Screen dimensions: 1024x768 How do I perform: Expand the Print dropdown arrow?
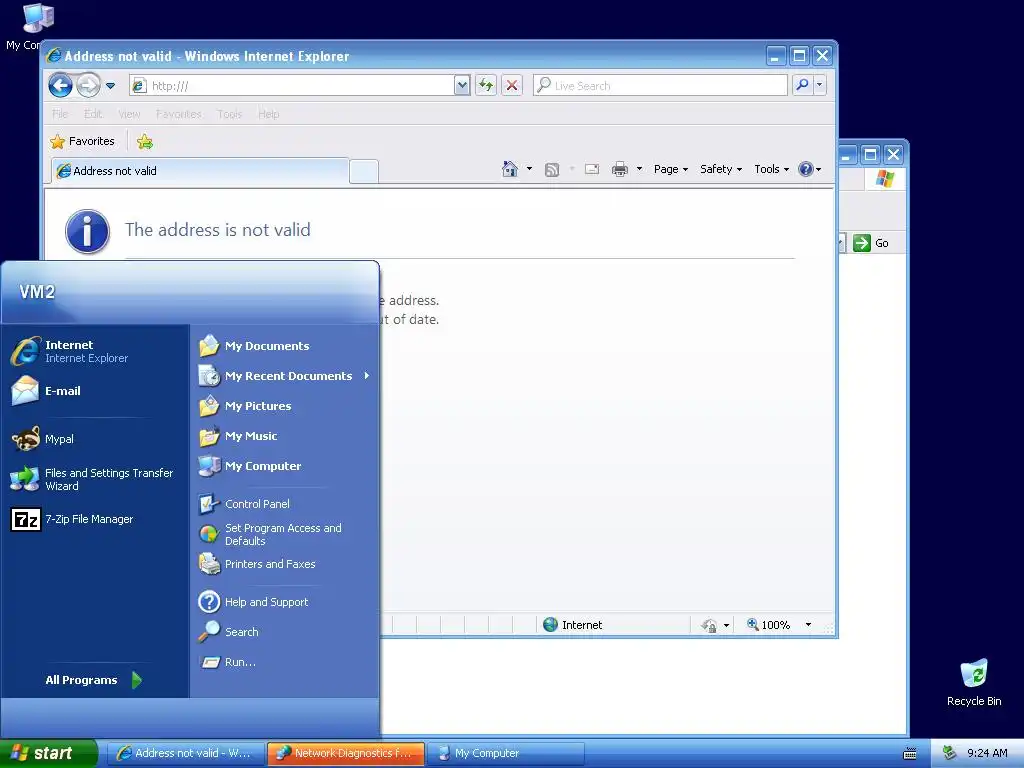(x=639, y=169)
